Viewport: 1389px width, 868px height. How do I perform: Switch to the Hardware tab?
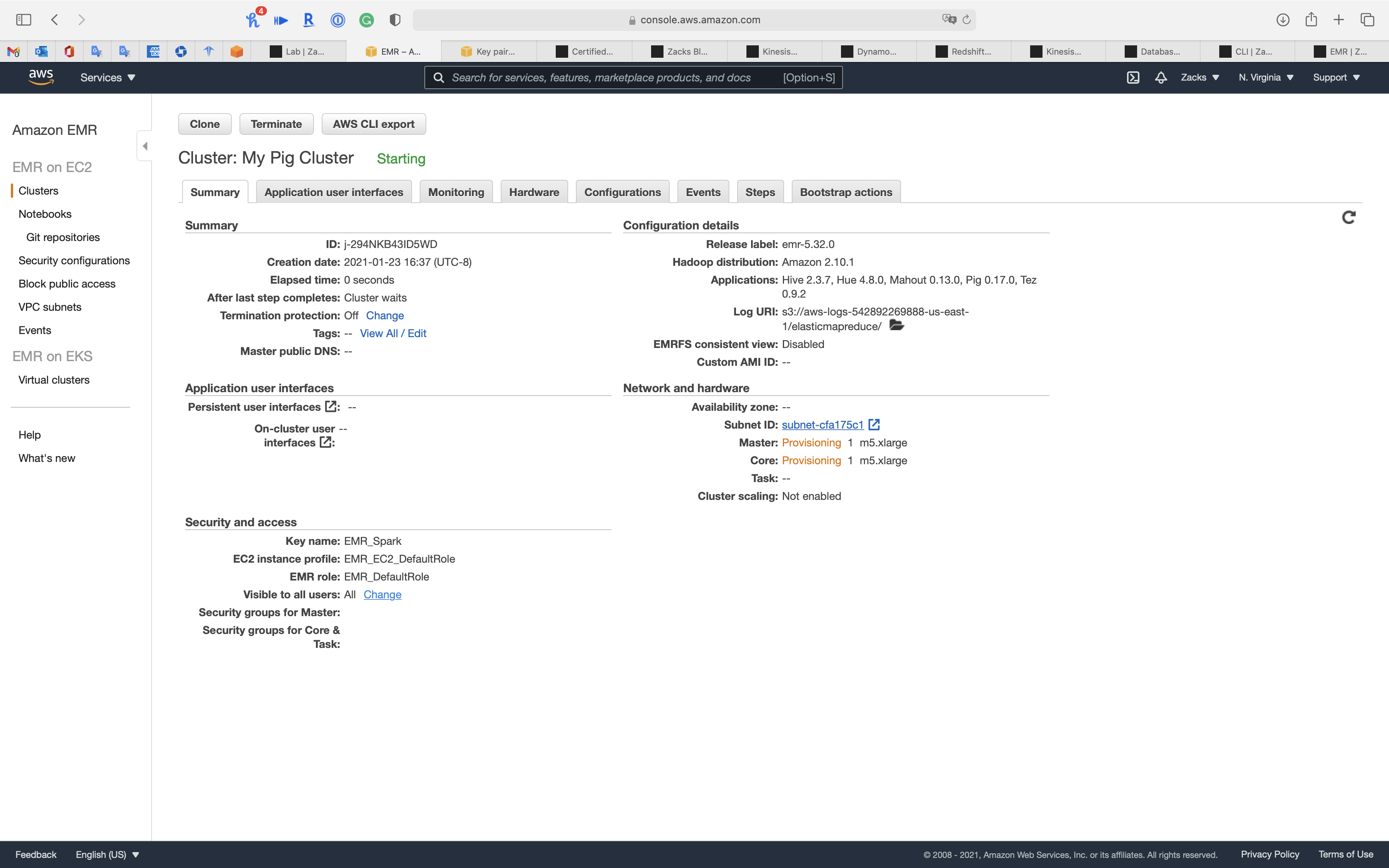pos(534,192)
